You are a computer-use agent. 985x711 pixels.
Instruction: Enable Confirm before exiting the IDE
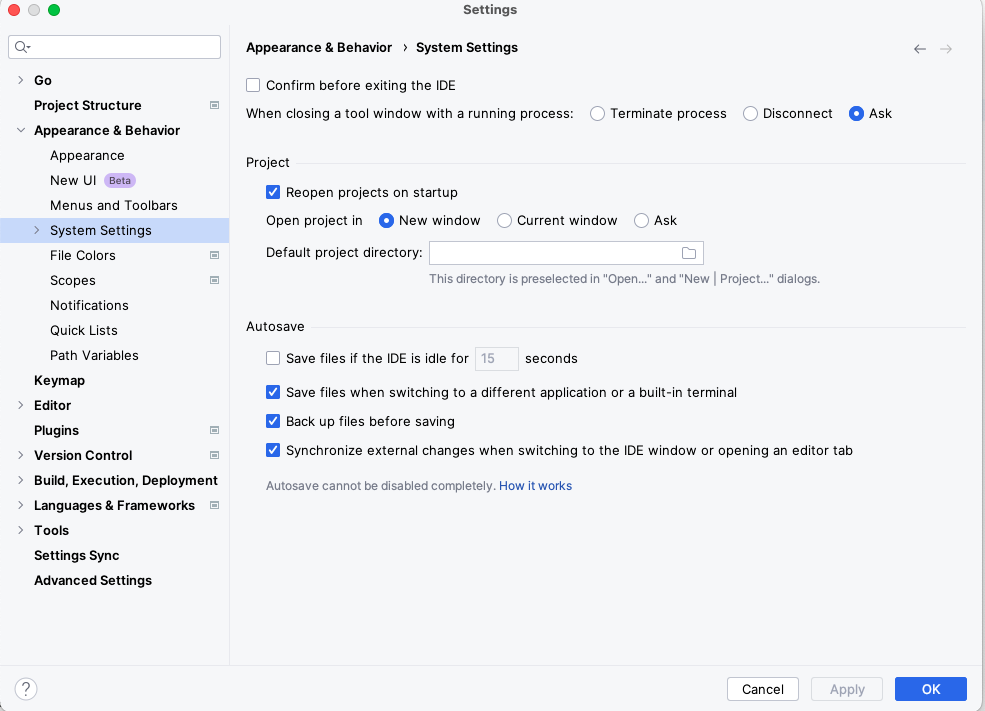pos(254,86)
